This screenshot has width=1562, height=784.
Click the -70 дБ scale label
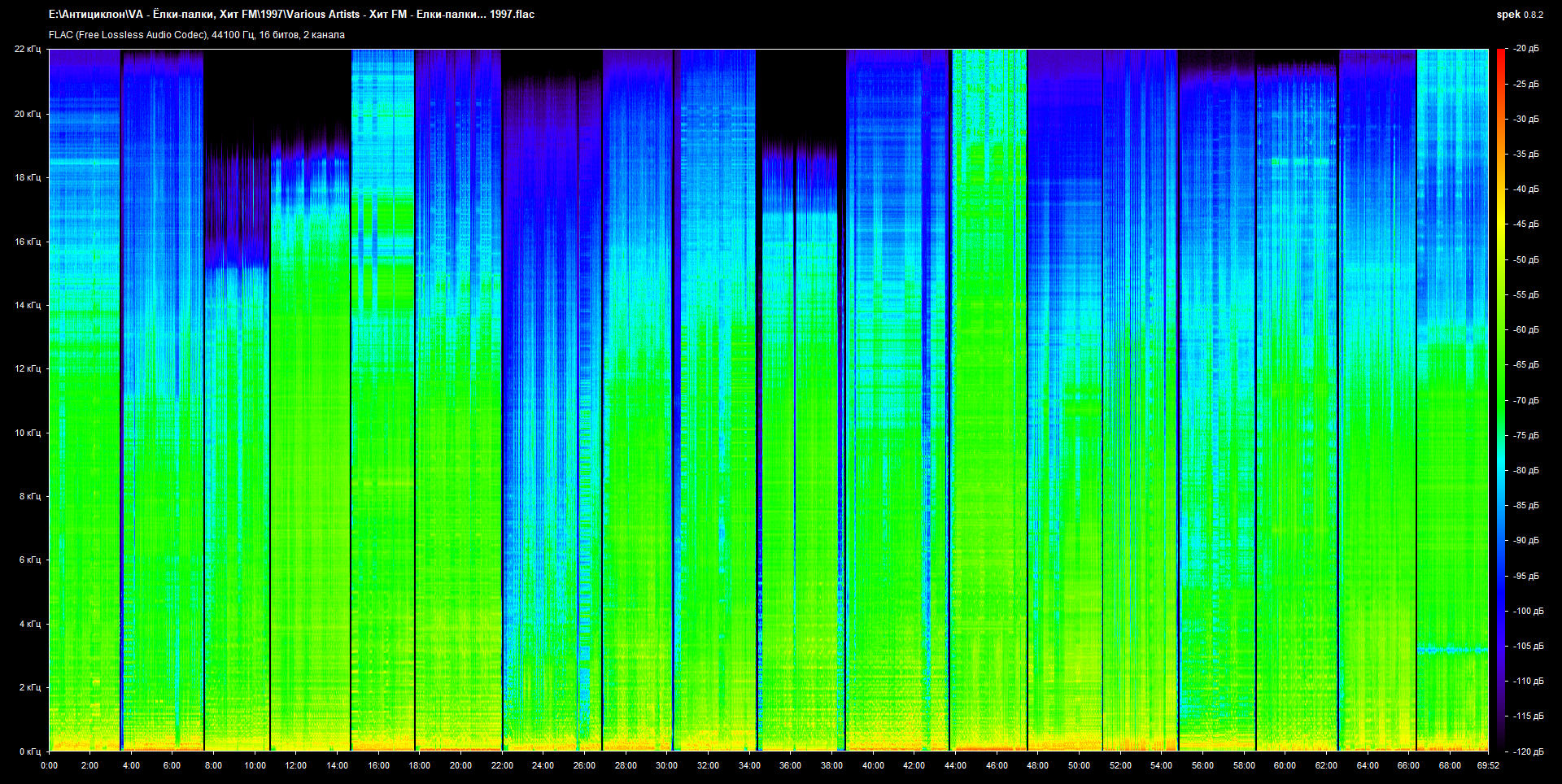(1526, 400)
